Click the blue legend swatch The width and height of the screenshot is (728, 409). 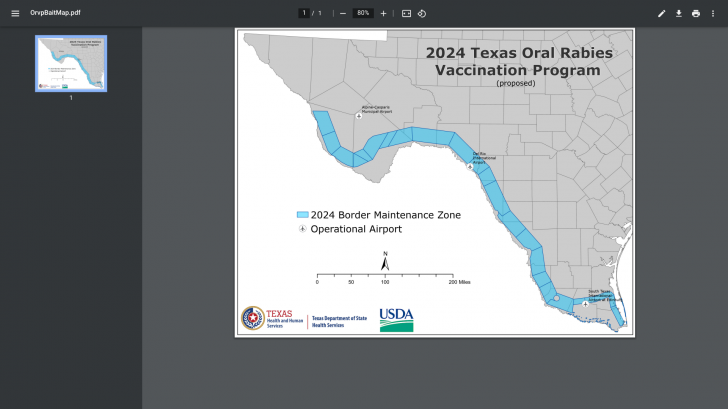click(303, 214)
